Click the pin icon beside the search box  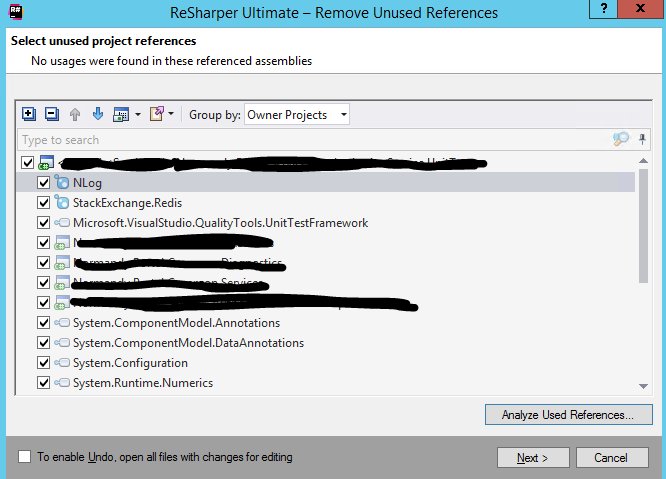(642, 139)
